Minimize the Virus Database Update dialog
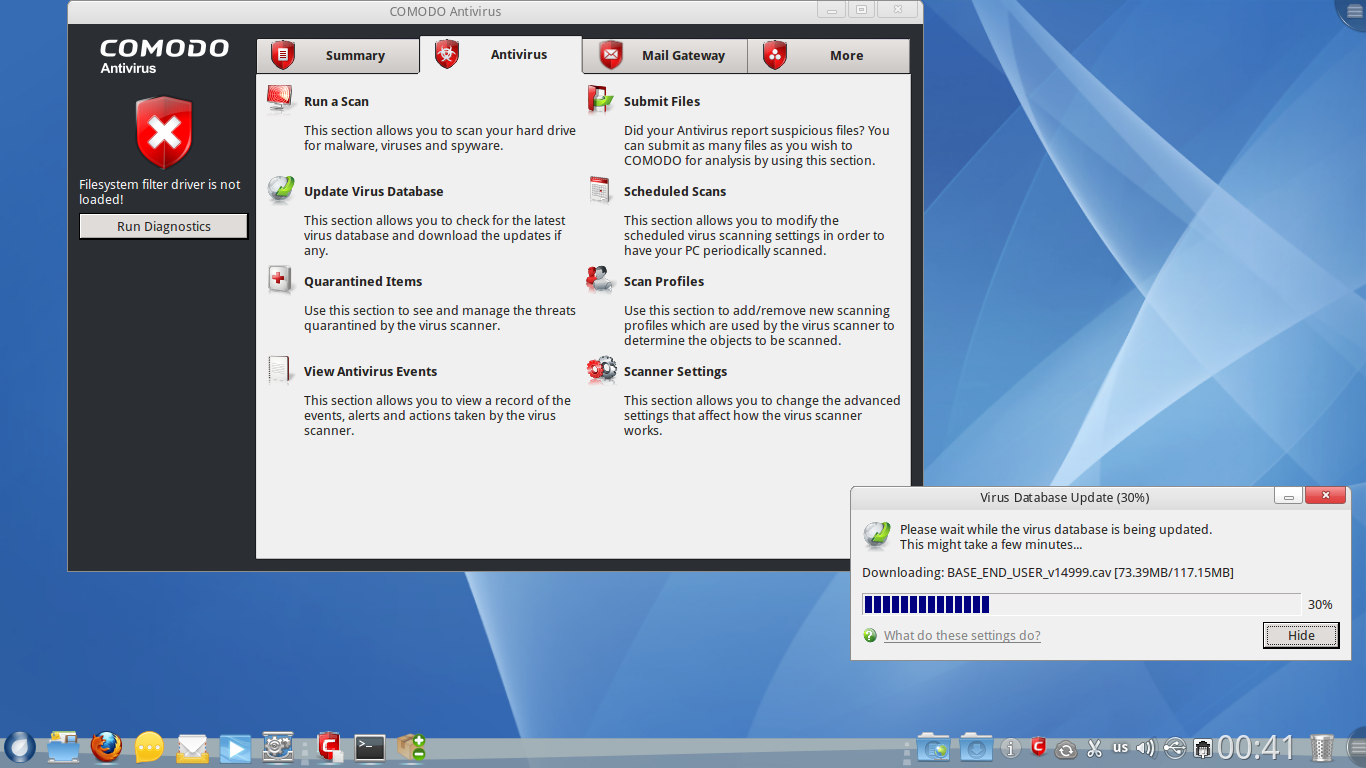The width and height of the screenshot is (1366, 768). point(1288,496)
